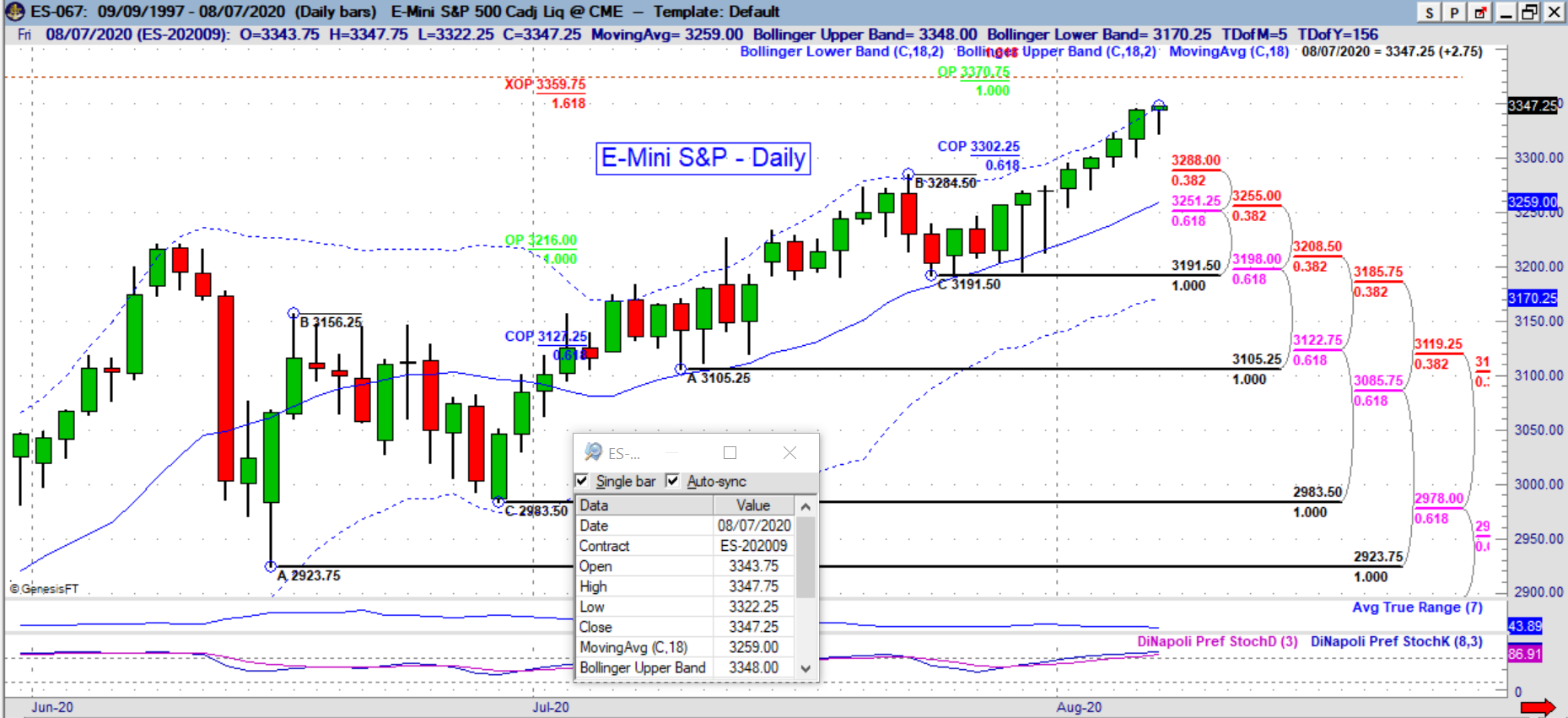Click the P button in the title bar

point(1454,12)
